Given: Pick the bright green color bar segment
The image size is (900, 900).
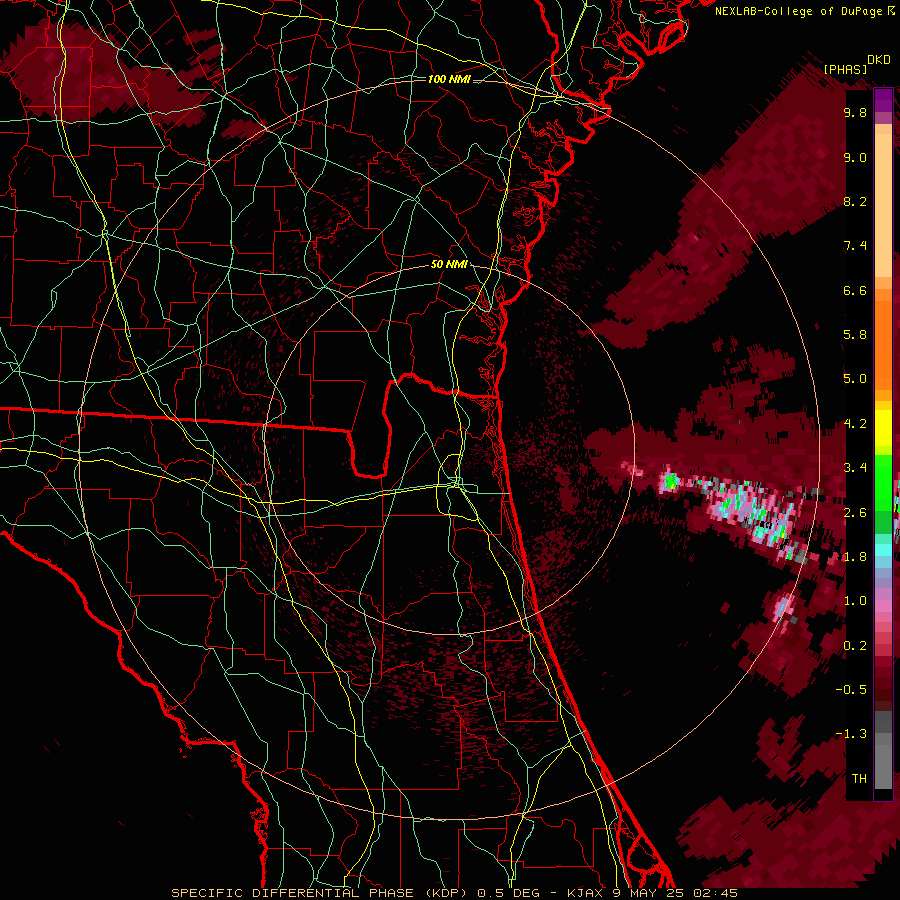Looking at the screenshot, I should [883, 481].
